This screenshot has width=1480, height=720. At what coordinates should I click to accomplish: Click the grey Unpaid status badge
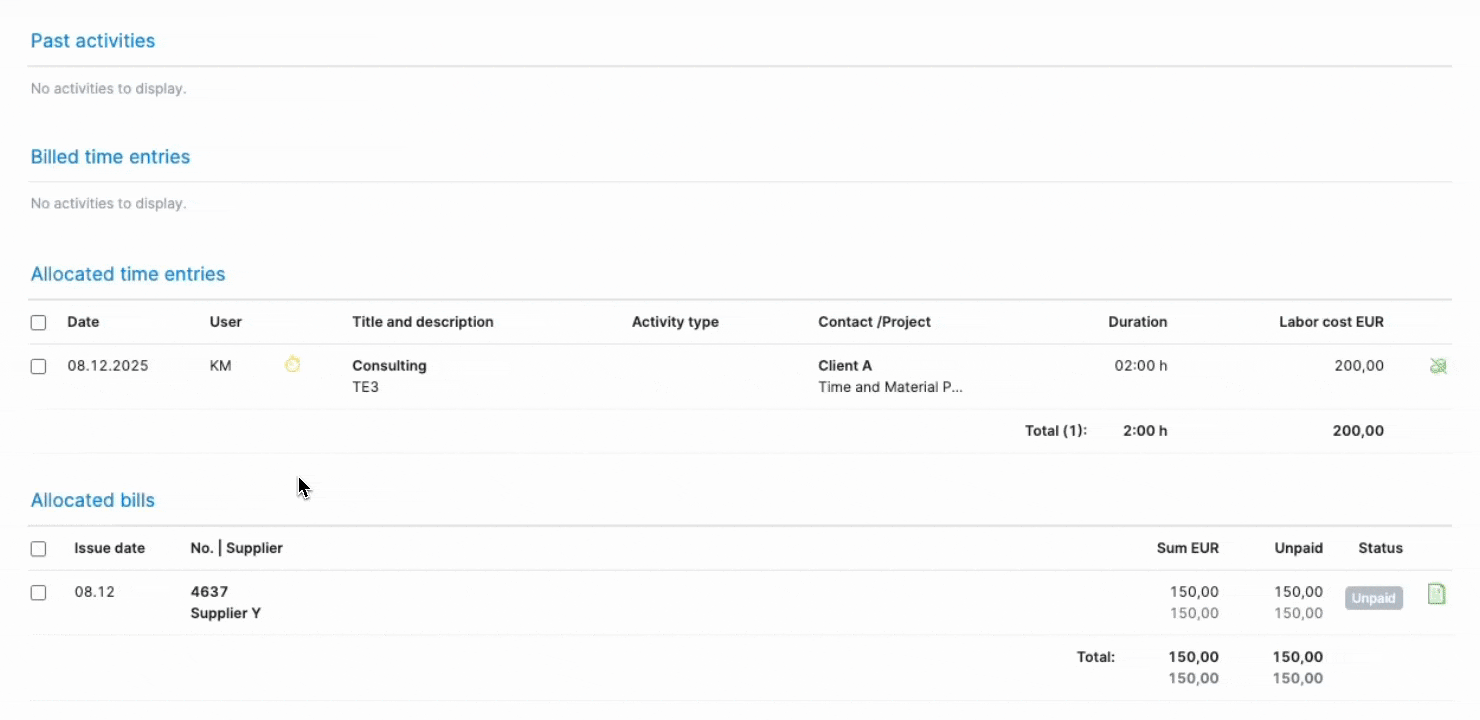pos(1373,598)
